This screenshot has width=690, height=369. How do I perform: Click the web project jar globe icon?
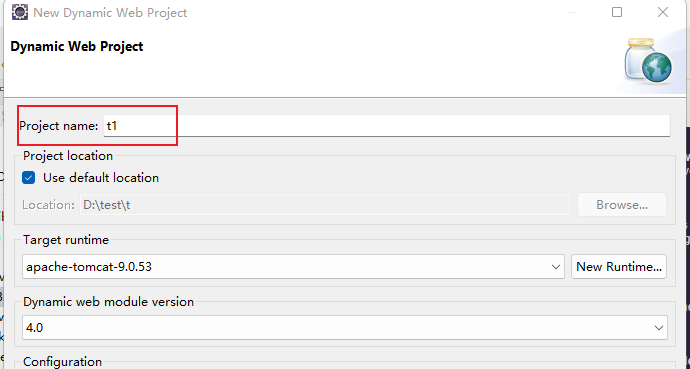(648, 61)
